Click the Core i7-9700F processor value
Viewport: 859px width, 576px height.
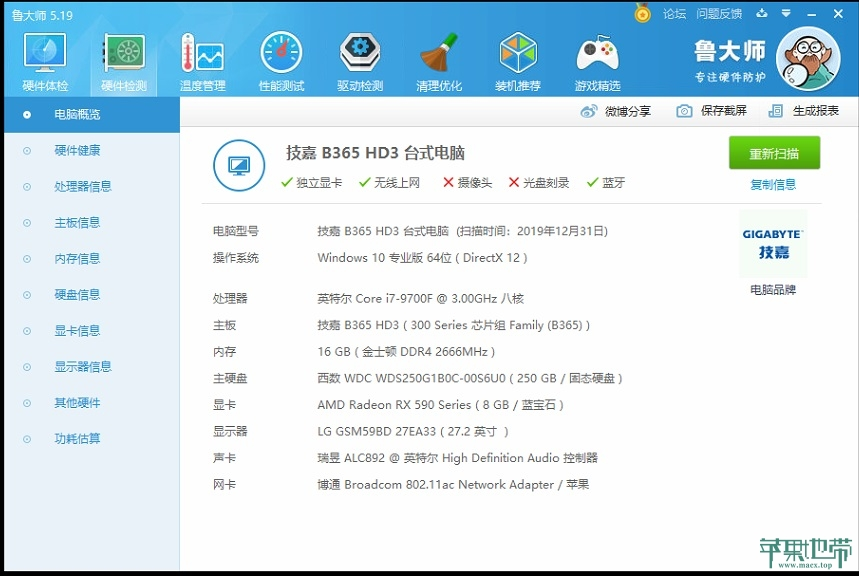pyautogui.click(x=421, y=299)
